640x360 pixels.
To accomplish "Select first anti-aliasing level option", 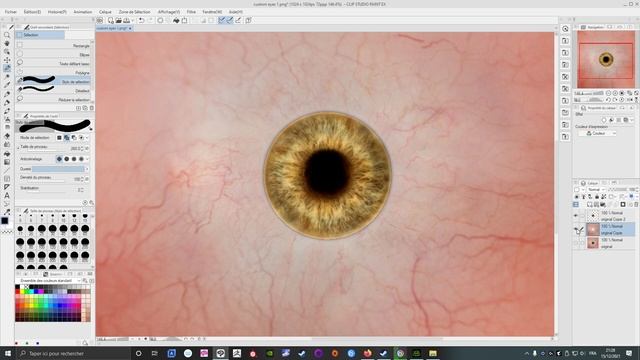I will (59, 159).
